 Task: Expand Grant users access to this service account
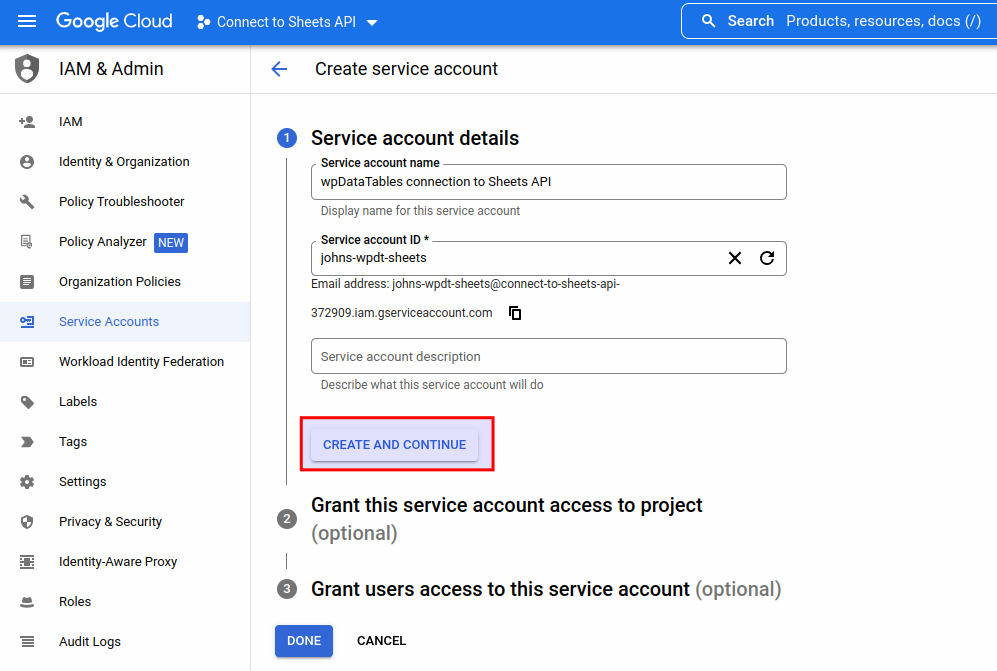[546, 590]
